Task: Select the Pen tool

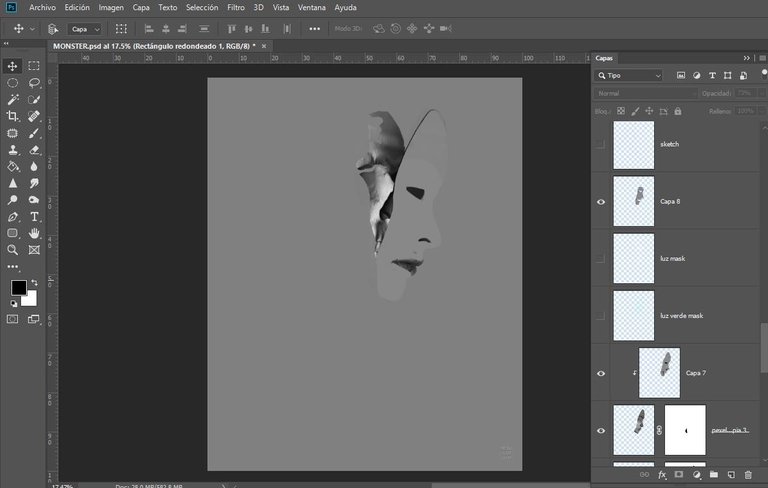Action: pyautogui.click(x=13, y=217)
